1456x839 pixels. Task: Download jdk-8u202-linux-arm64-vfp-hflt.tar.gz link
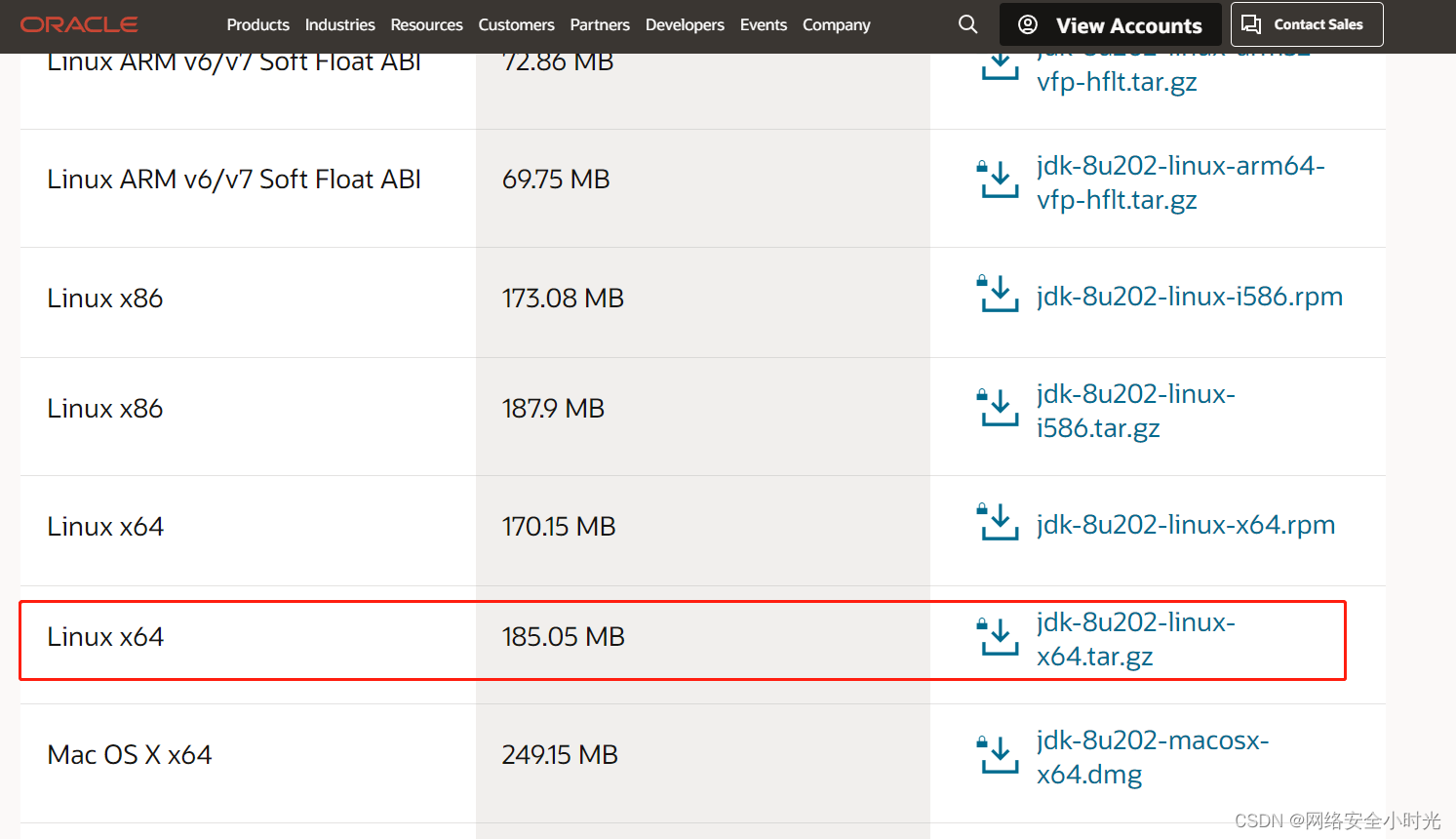(1181, 182)
